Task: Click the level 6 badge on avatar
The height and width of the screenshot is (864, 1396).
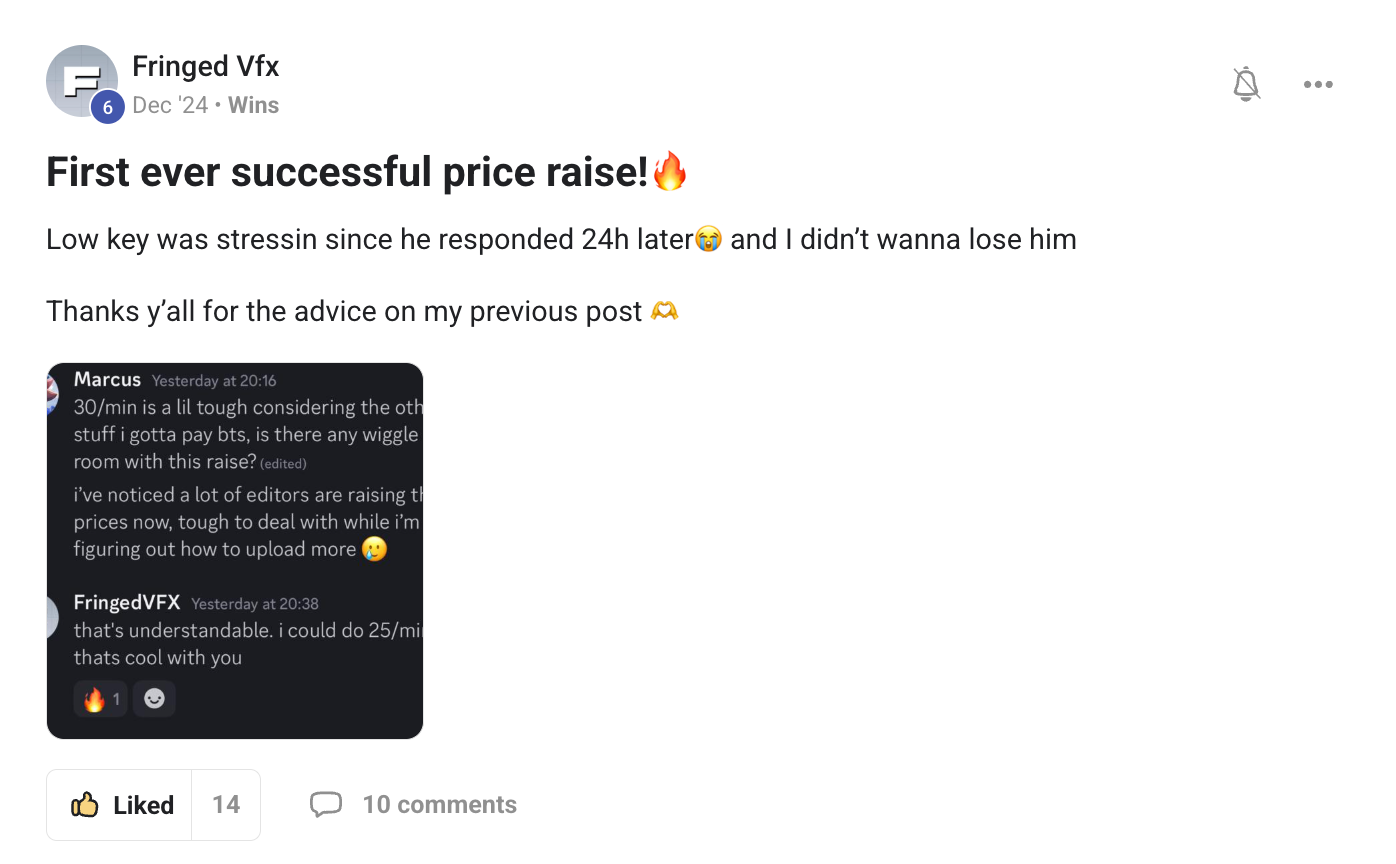Action: coord(108,106)
